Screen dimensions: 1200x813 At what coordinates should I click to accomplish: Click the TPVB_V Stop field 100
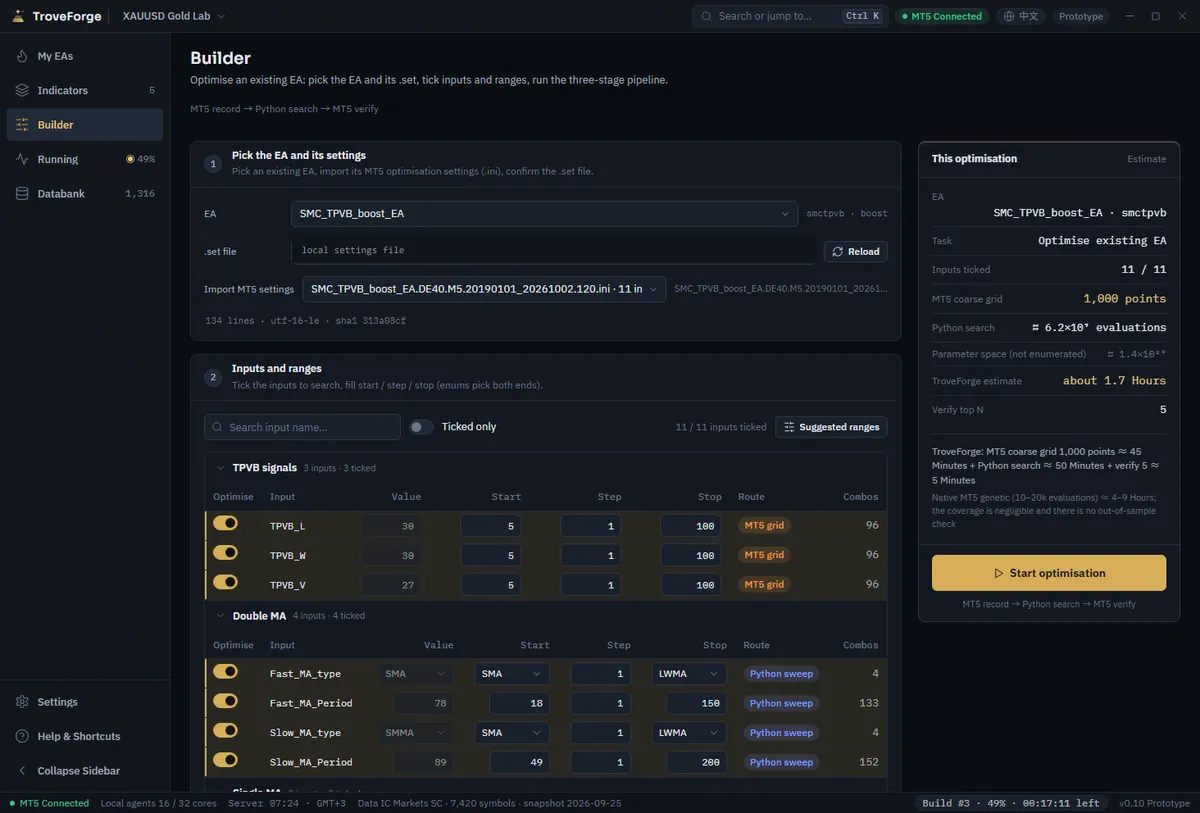pyautogui.click(x=691, y=585)
